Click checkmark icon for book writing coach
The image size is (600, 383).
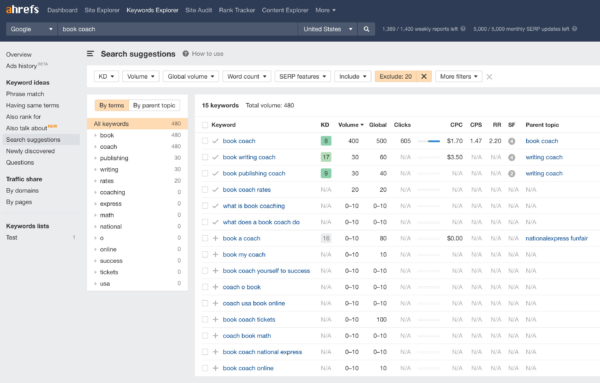[x=215, y=157]
